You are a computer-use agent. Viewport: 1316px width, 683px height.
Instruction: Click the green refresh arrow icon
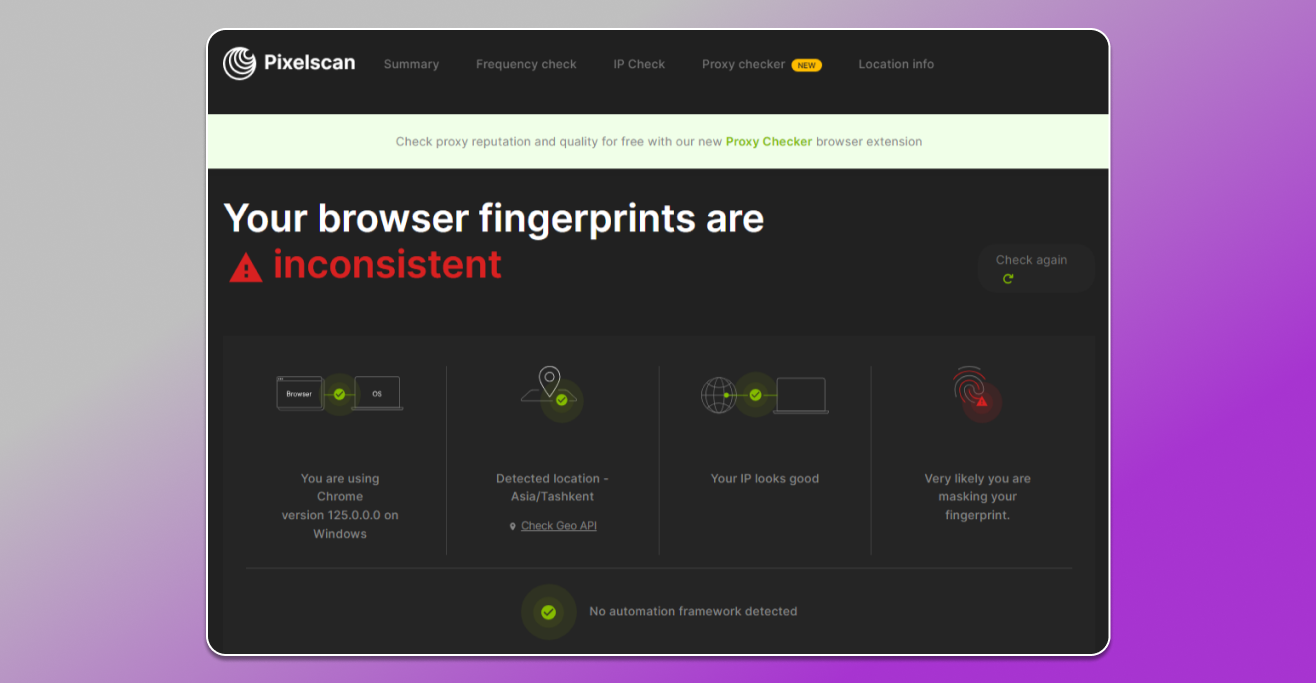pyautogui.click(x=1008, y=279)
